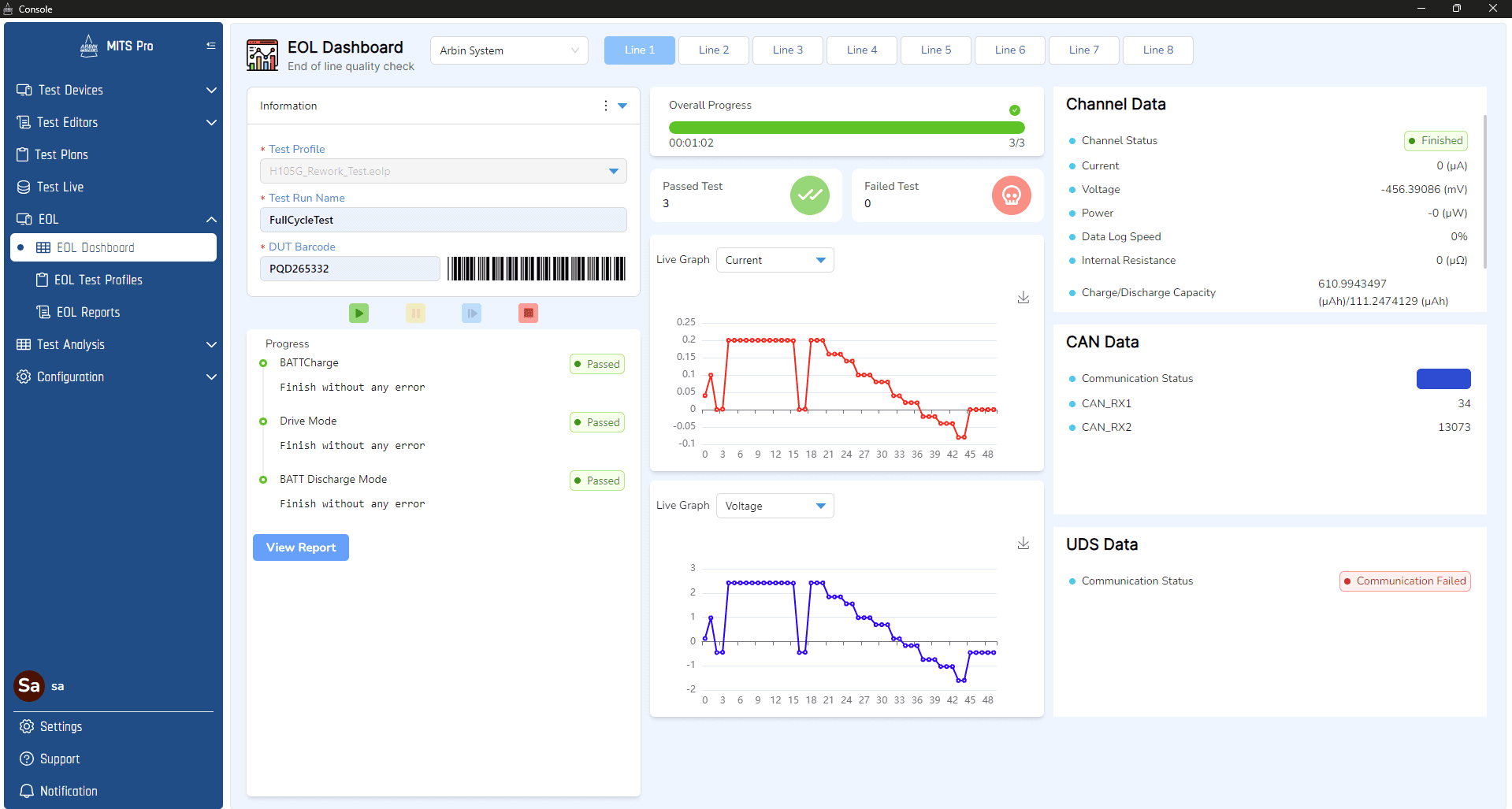1512x809 pixels.
Task: Click the Channel Data scrollbar
Action: coord(1484,191)
